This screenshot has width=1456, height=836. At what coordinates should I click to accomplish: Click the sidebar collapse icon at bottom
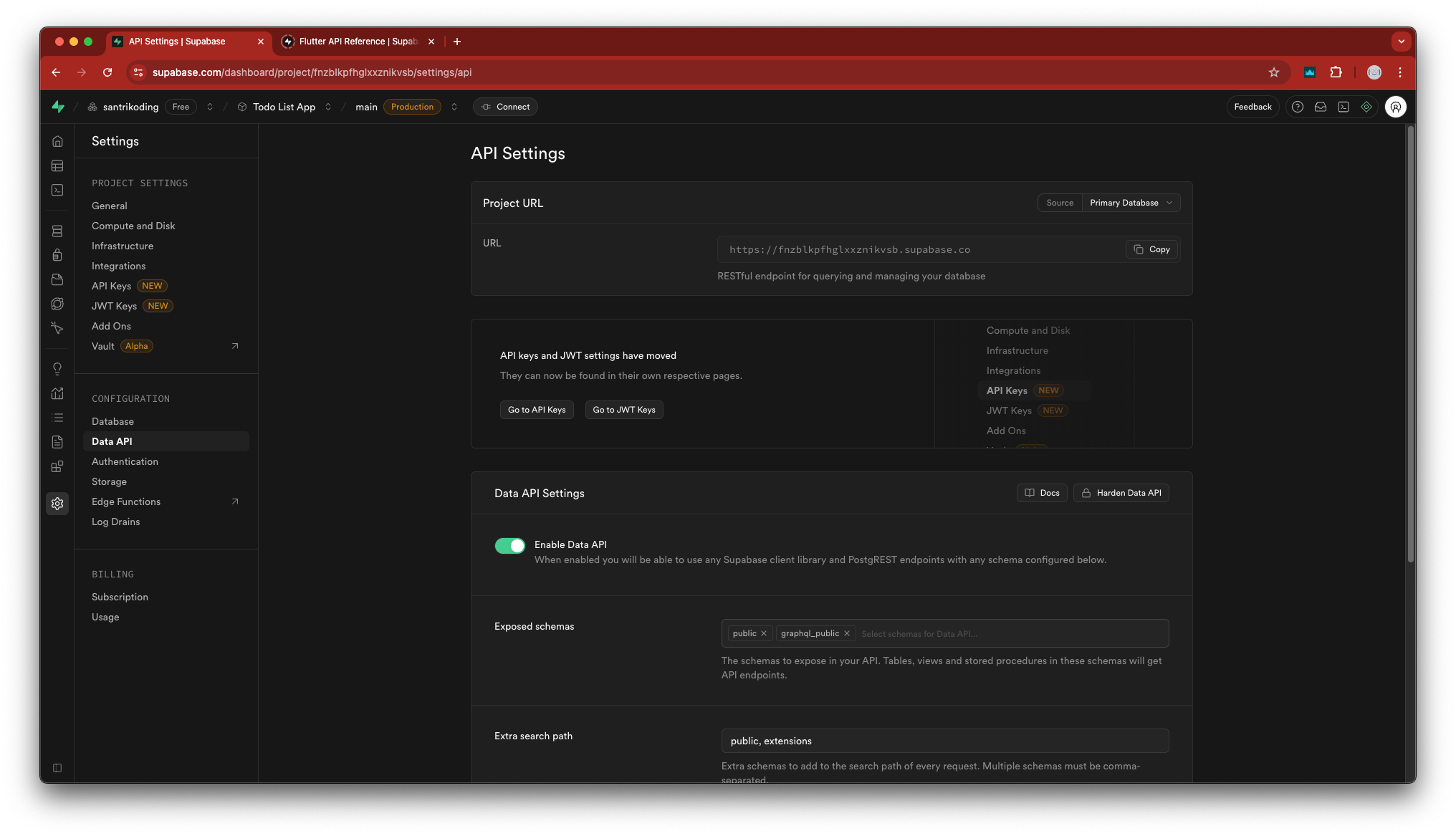(57, 768)
